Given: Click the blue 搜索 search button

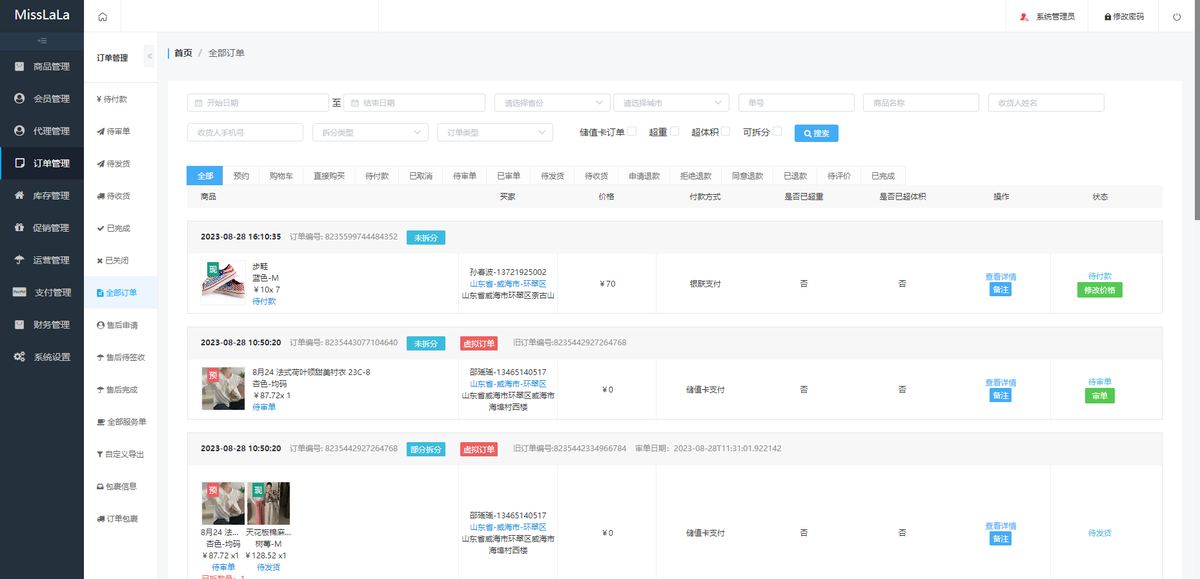Looking at the screenshot, I should point(816,132).
